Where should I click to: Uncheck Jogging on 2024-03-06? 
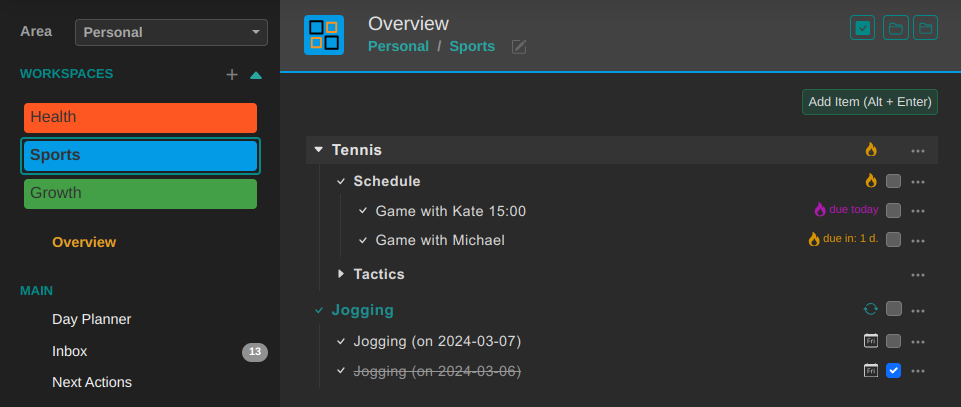[894, 370]
